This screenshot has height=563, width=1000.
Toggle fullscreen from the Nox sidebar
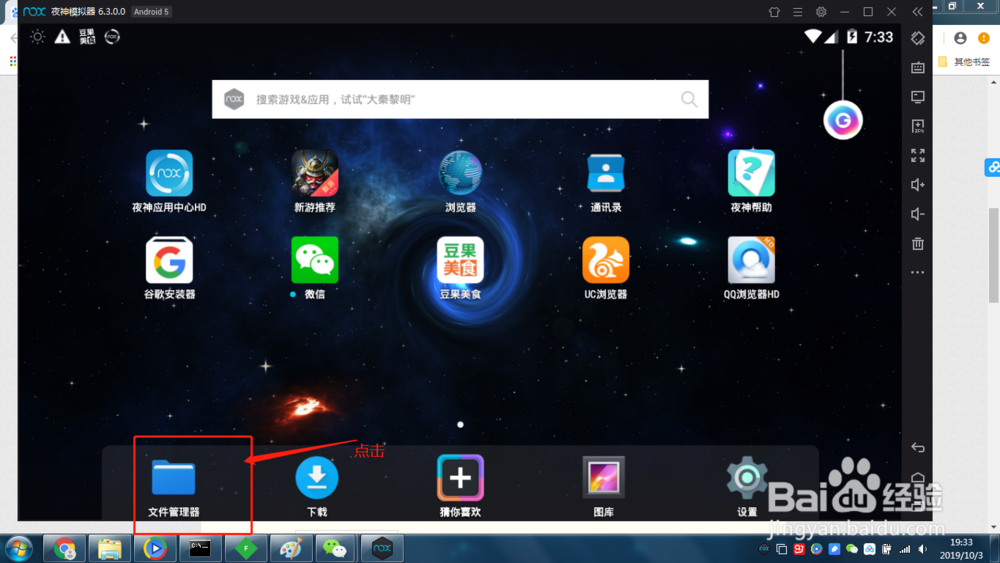coord(918,156)
